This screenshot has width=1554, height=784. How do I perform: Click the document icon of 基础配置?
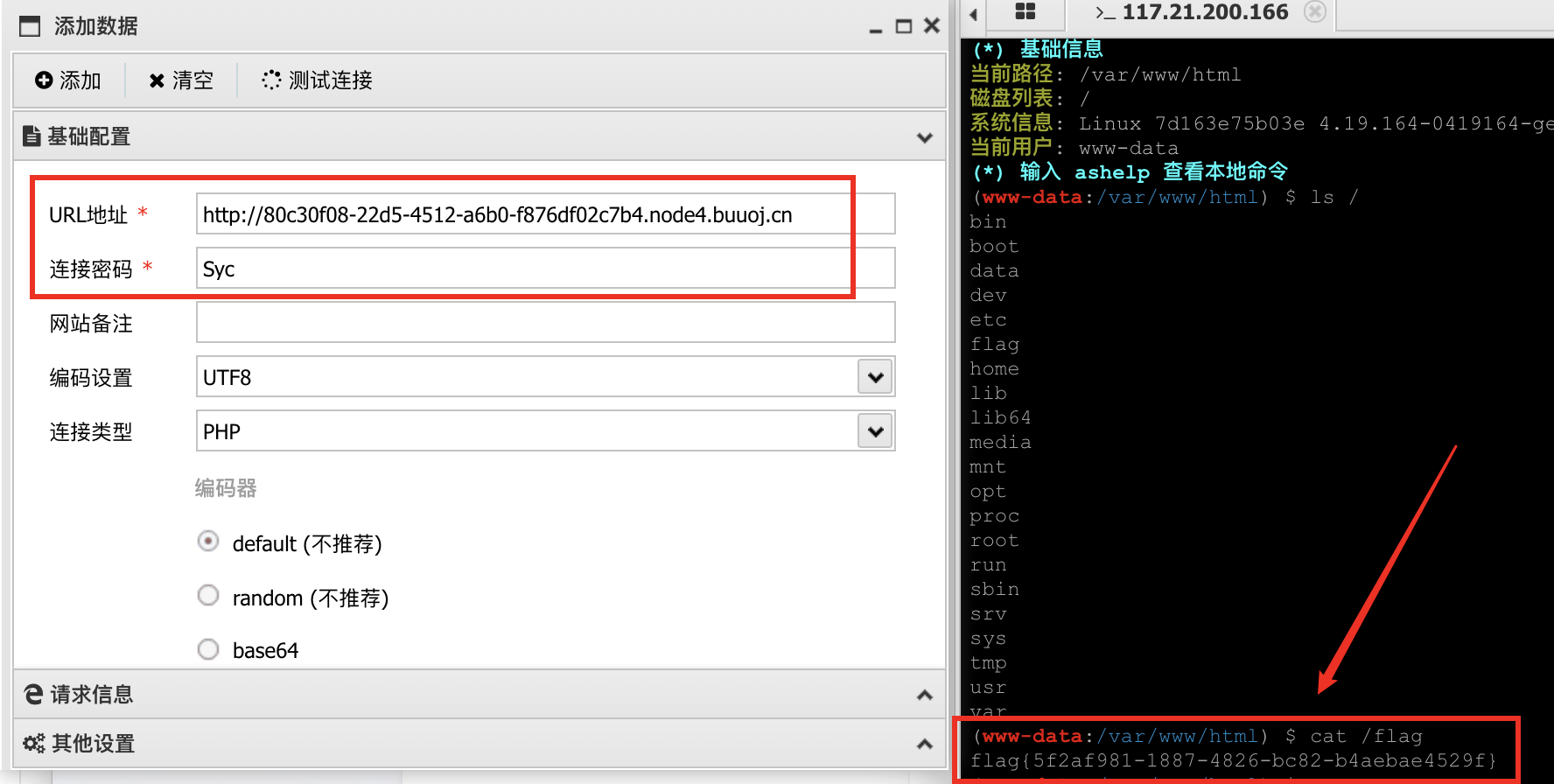coord(31,136)
